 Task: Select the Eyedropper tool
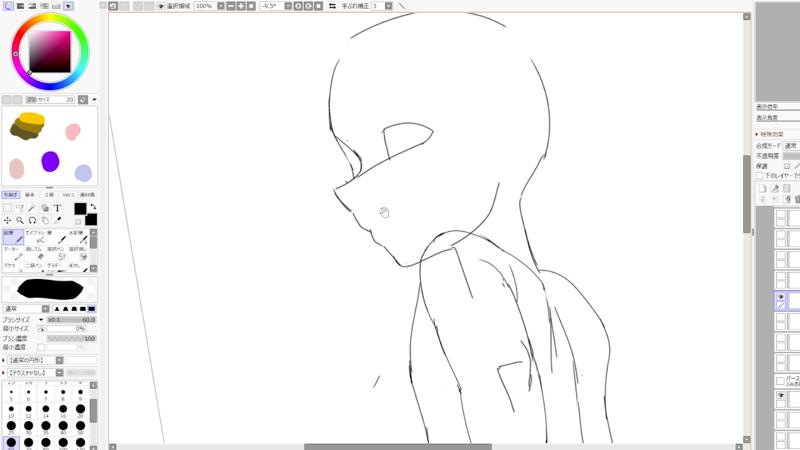click(58, 220)
